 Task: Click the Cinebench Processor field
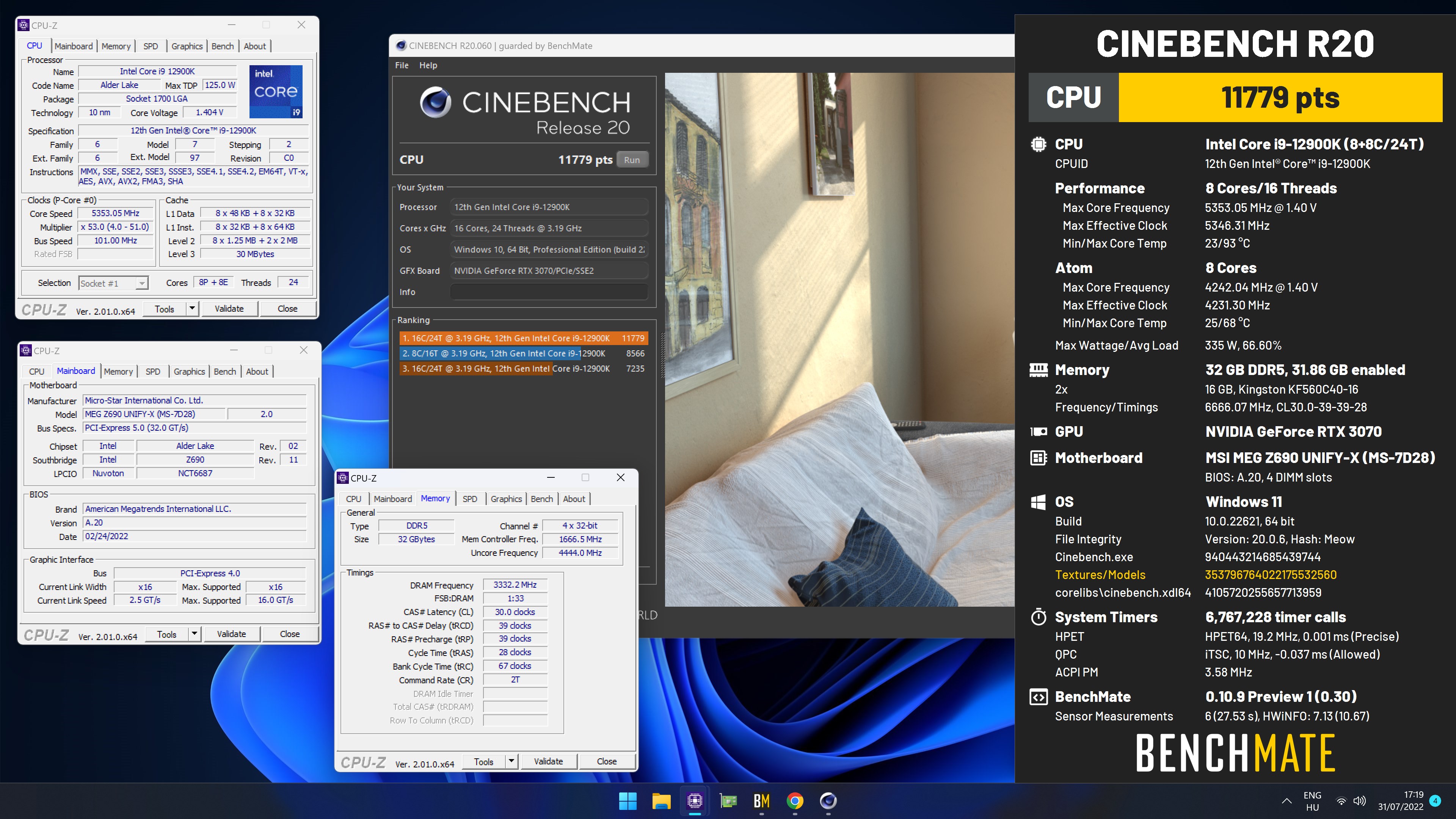tap(549, 207)
